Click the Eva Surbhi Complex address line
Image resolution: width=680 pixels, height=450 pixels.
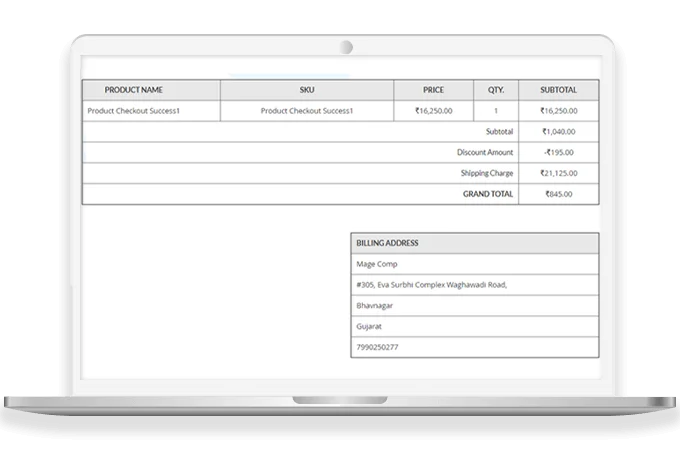[431, 285]
